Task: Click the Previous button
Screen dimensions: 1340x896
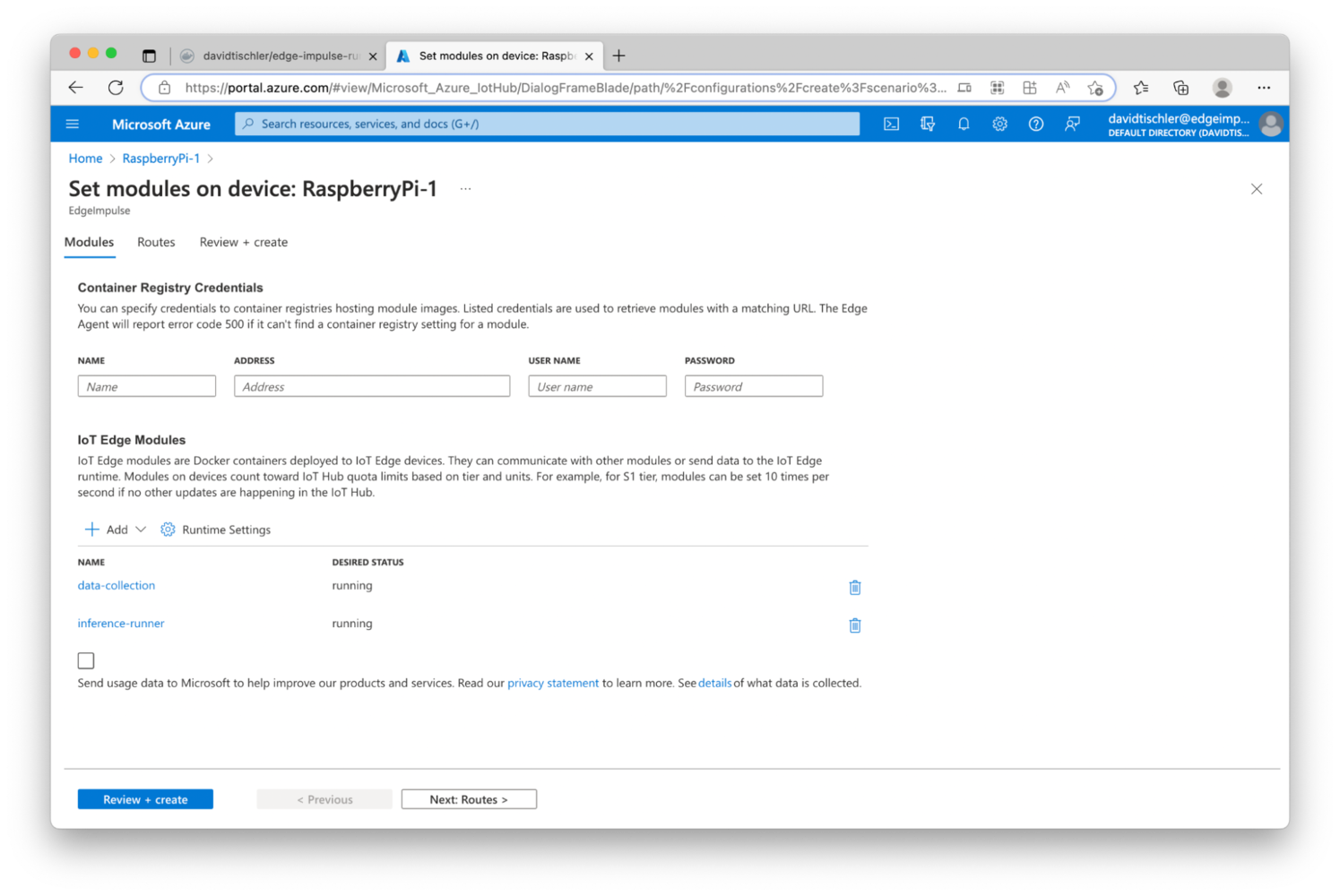Action: pos(324,799)
